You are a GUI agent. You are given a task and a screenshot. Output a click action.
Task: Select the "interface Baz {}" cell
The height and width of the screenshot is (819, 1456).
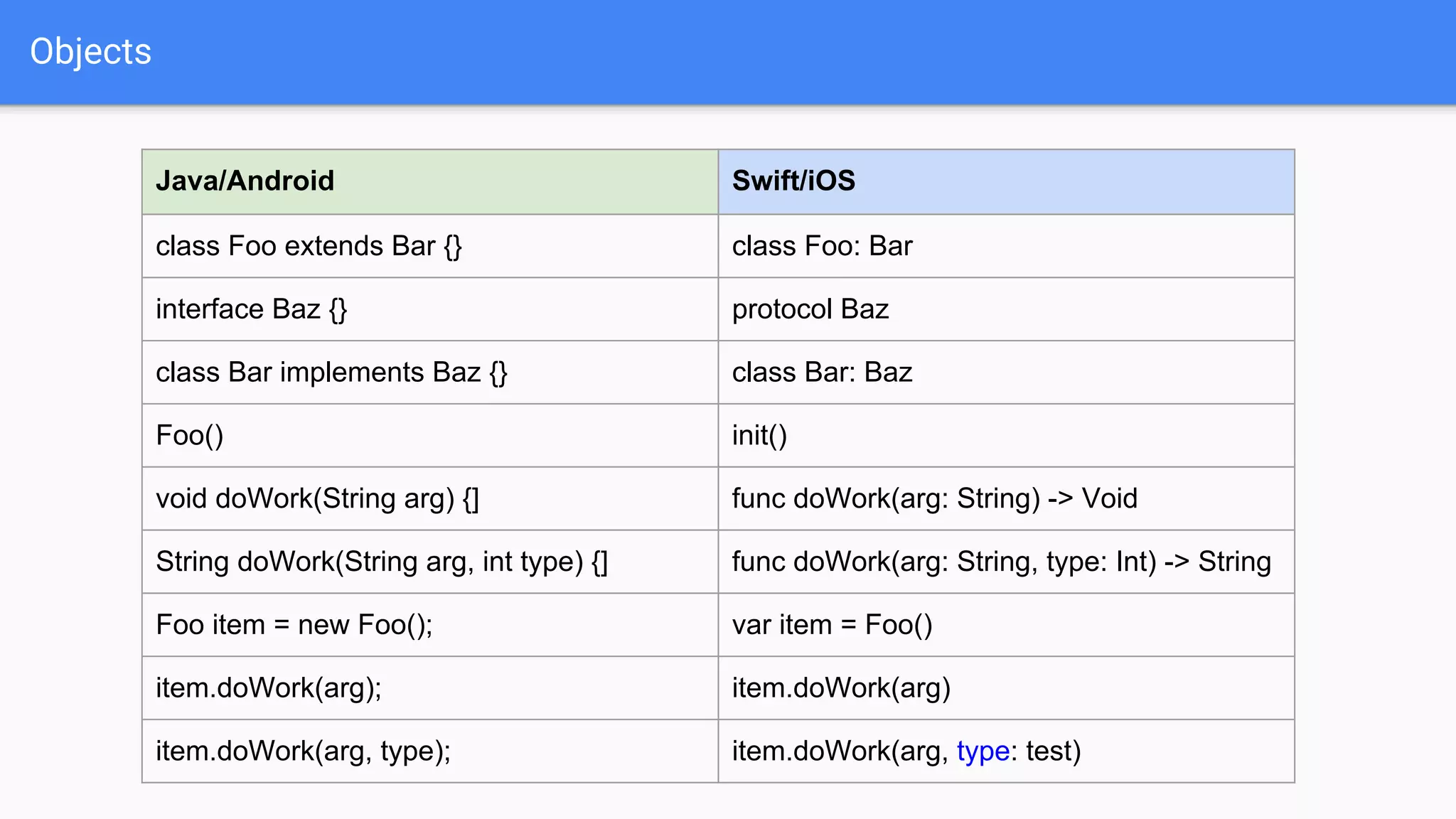click(x=251, y=309)
